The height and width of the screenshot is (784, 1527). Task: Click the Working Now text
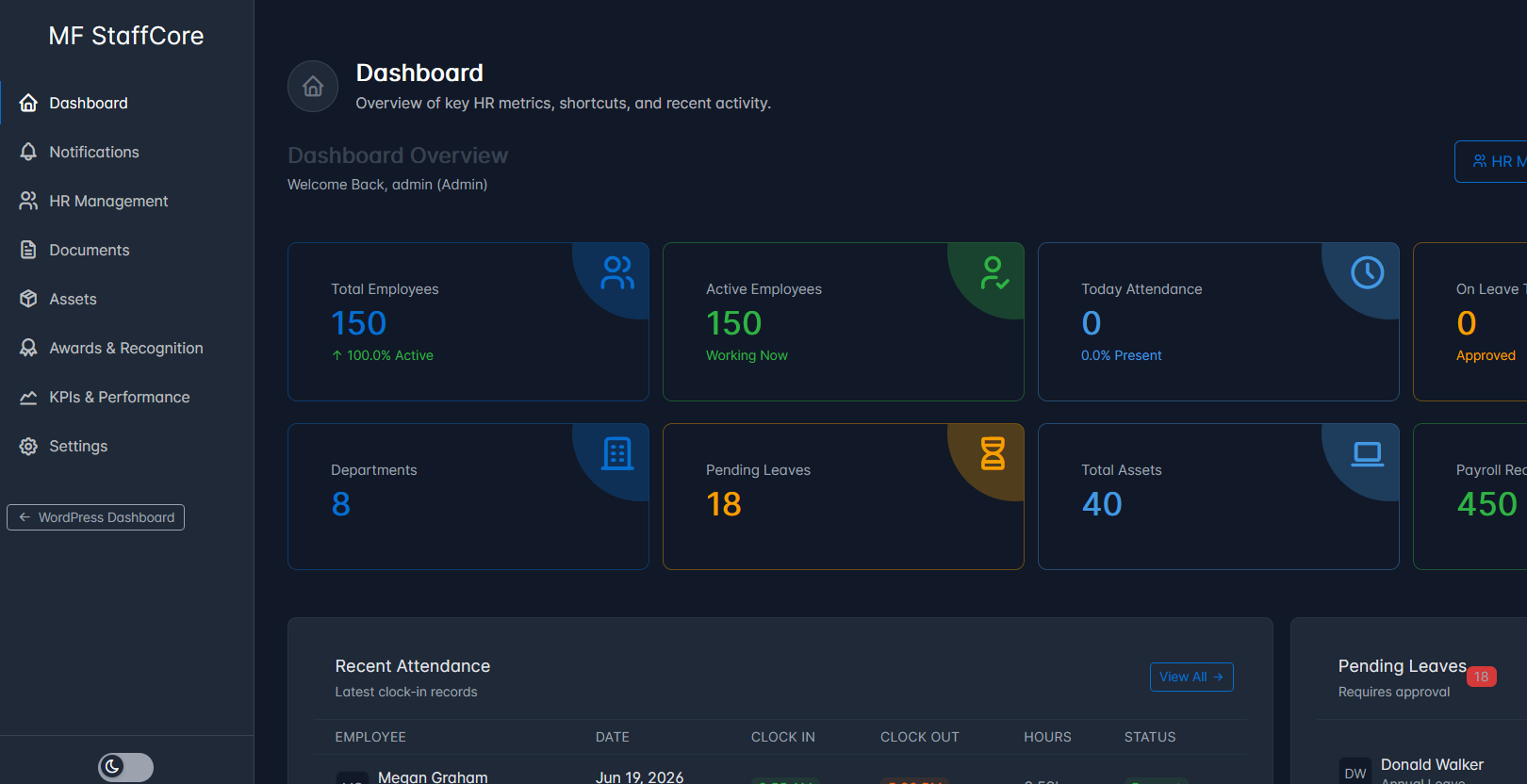[747, 355]
